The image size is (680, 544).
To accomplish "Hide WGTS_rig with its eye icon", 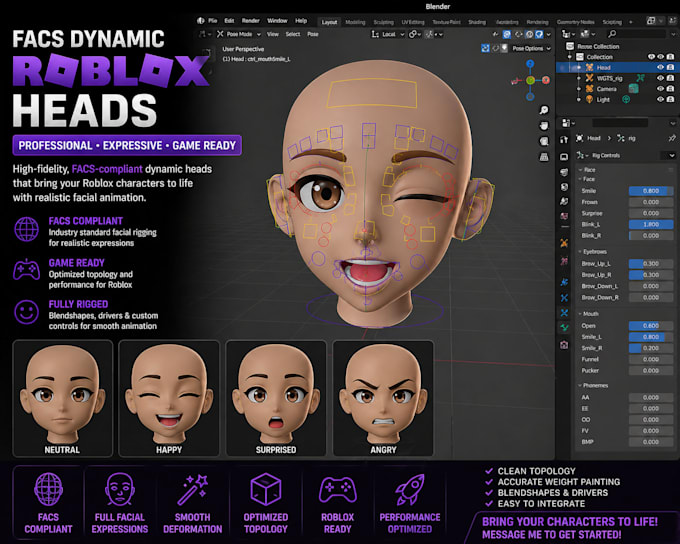I will coord(660,79).
